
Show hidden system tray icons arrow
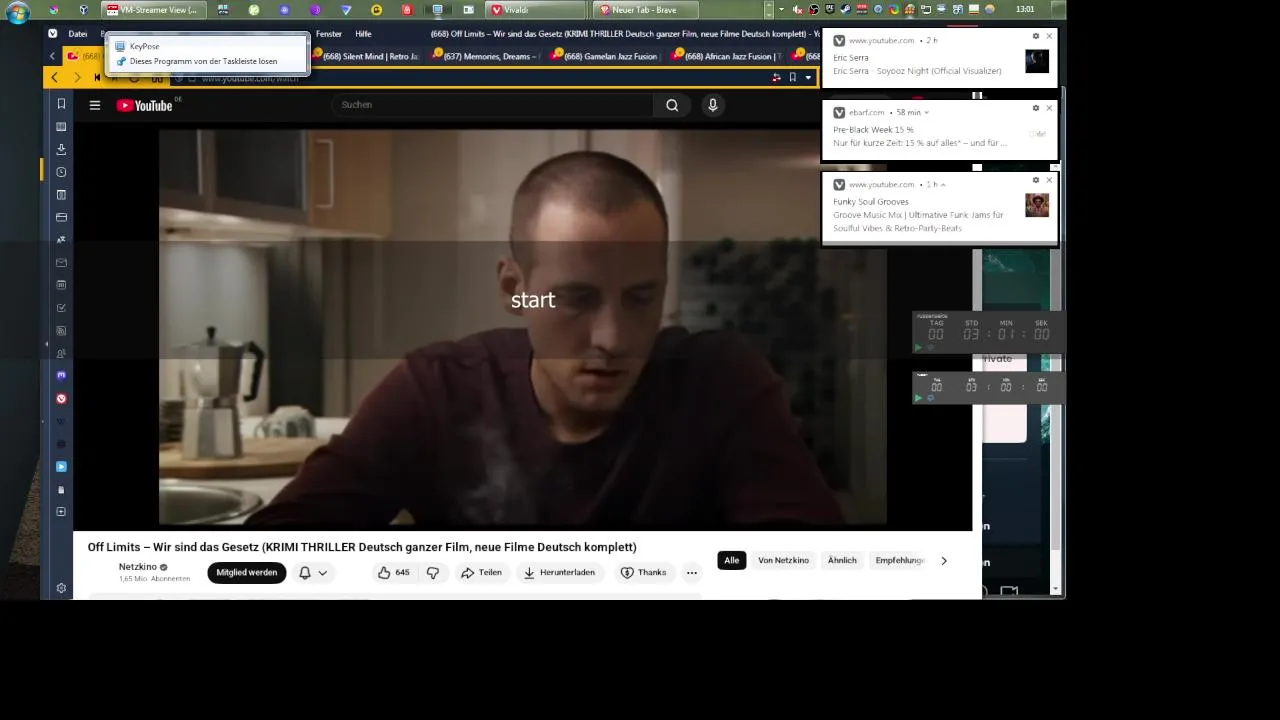782,10
